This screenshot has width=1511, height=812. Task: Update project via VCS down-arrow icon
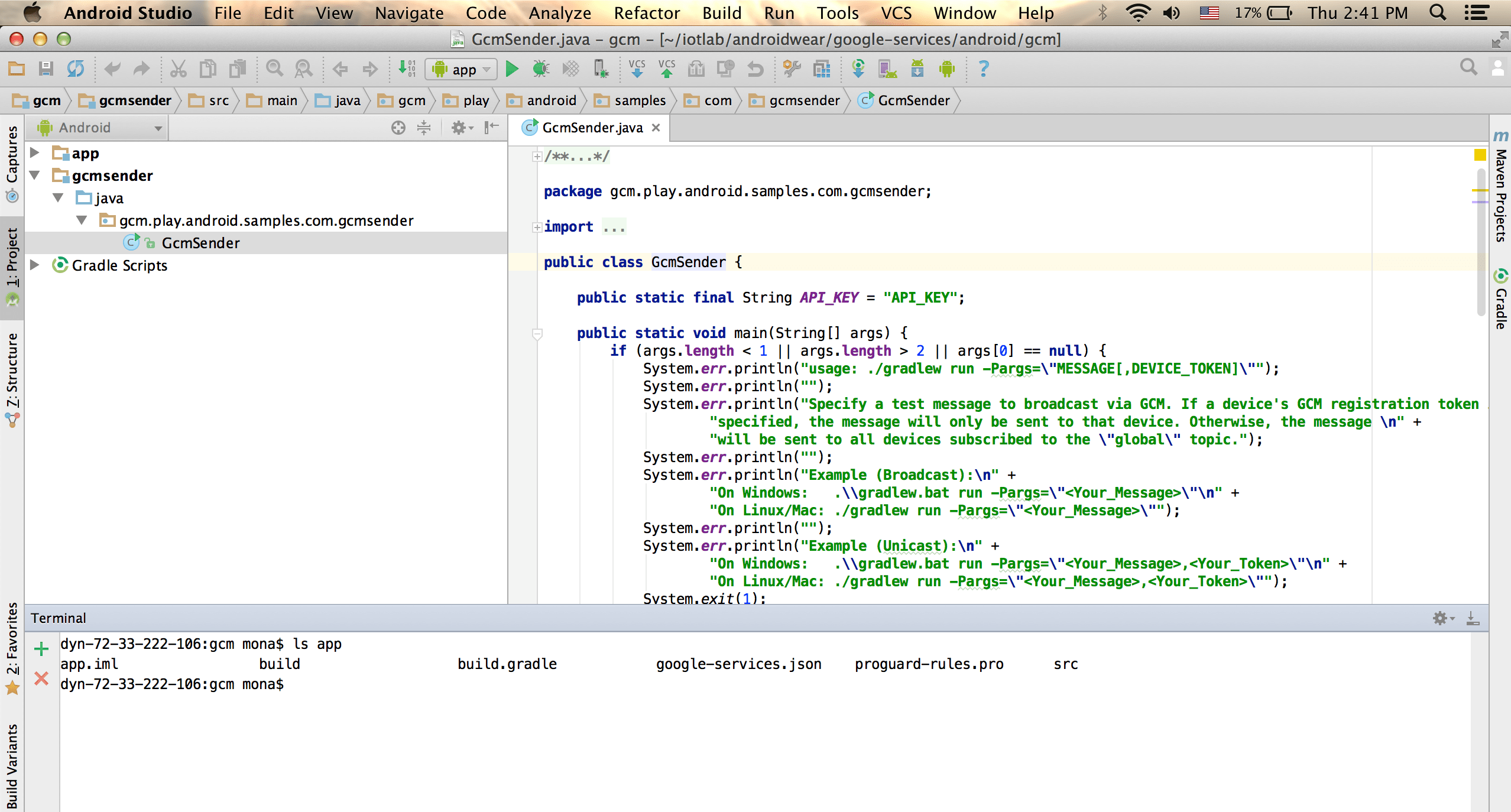(x=637, y=69)
